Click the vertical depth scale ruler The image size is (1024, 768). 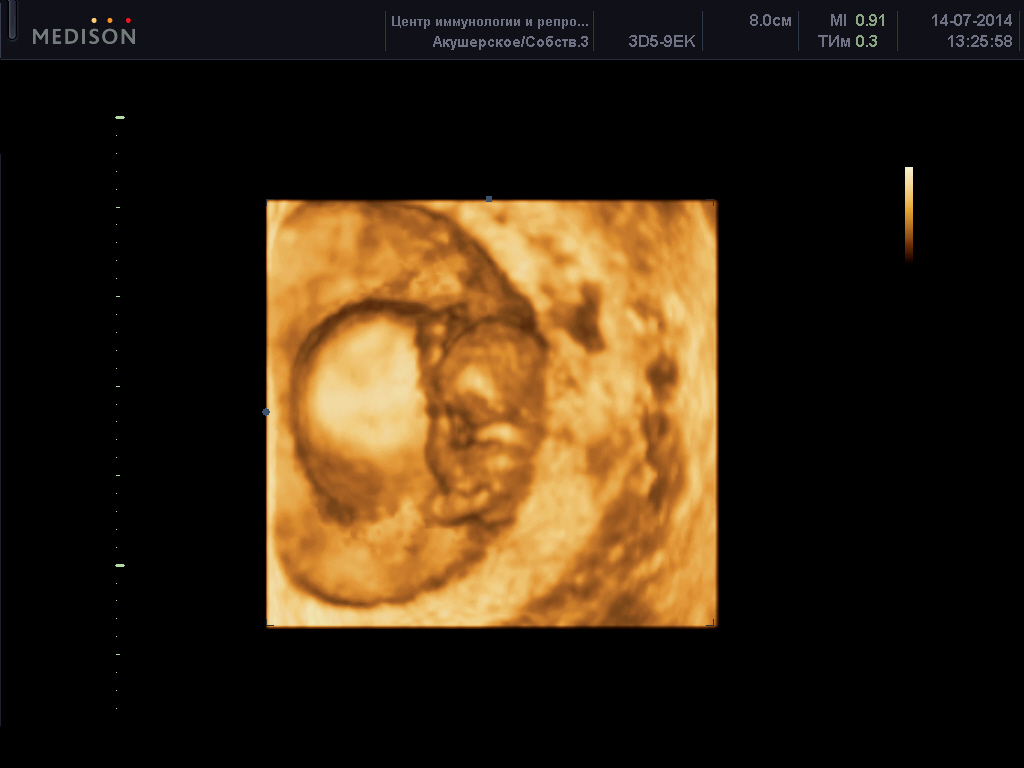pos(118,413)
